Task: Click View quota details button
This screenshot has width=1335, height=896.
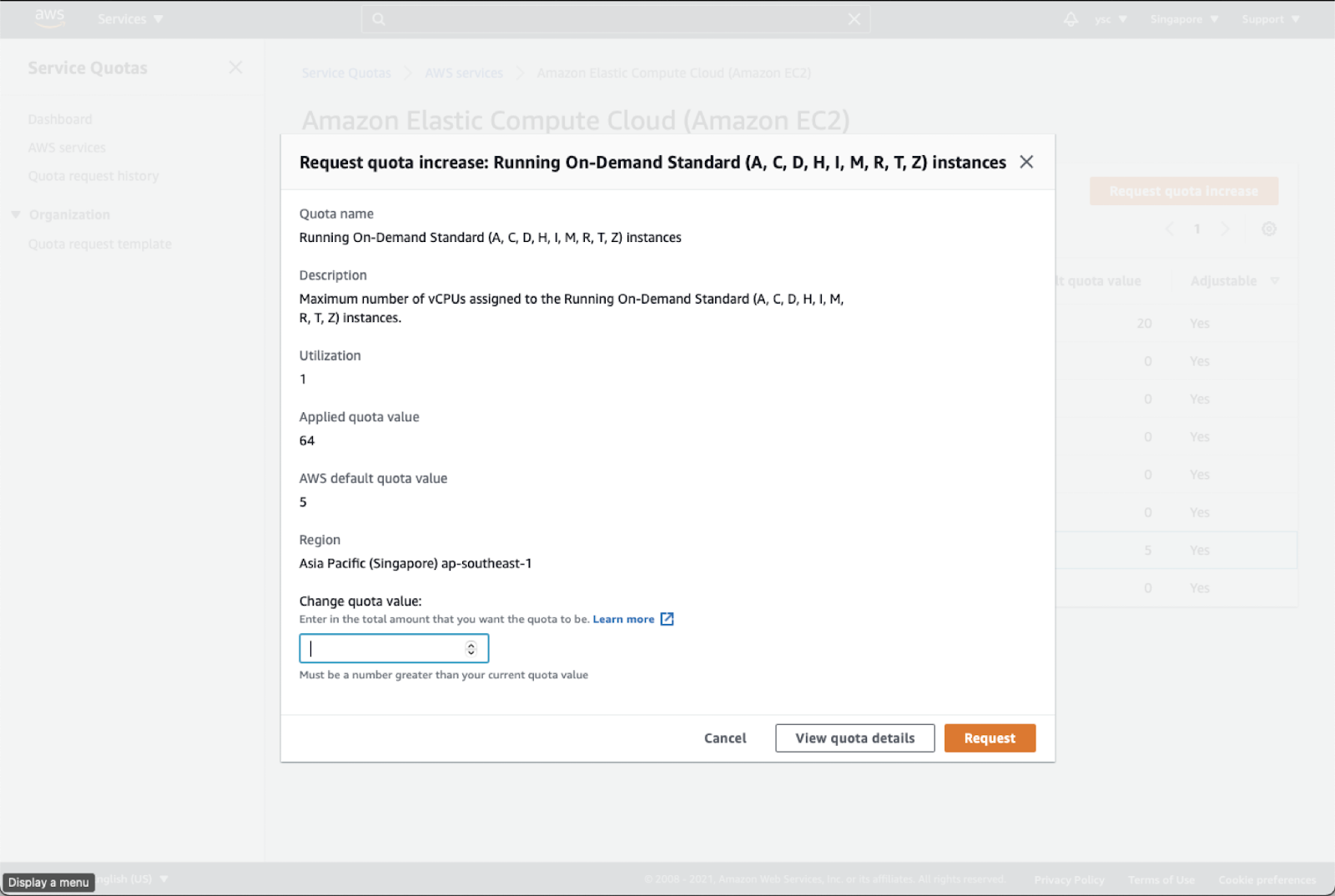Action: 854,738
